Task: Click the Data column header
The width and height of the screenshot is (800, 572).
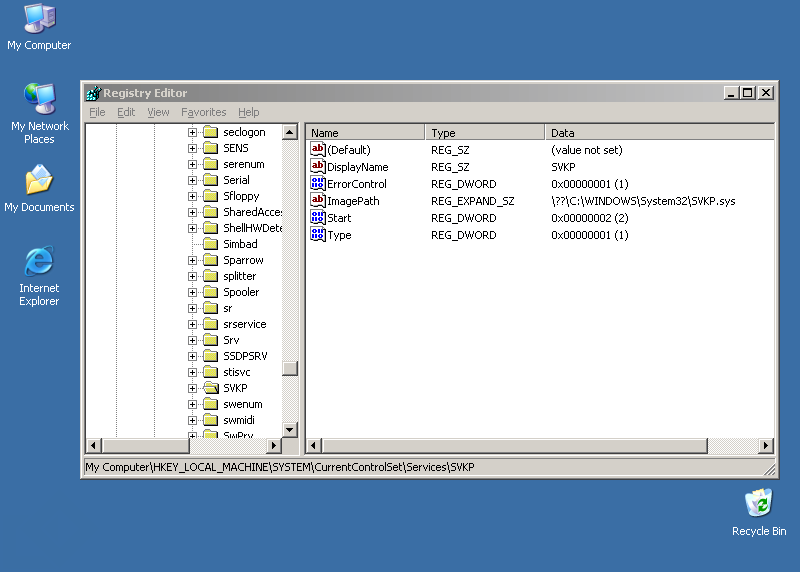Action: [x=659, y=133]
